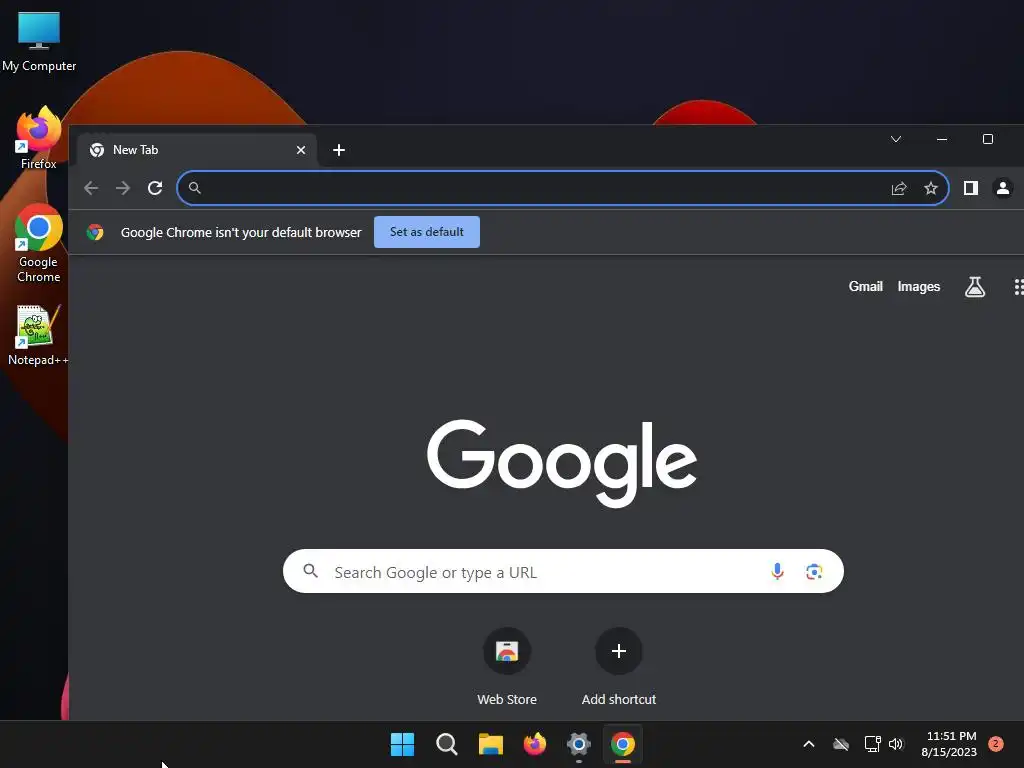Click the Chrome logo in the default-browser bar

(95, 232)
